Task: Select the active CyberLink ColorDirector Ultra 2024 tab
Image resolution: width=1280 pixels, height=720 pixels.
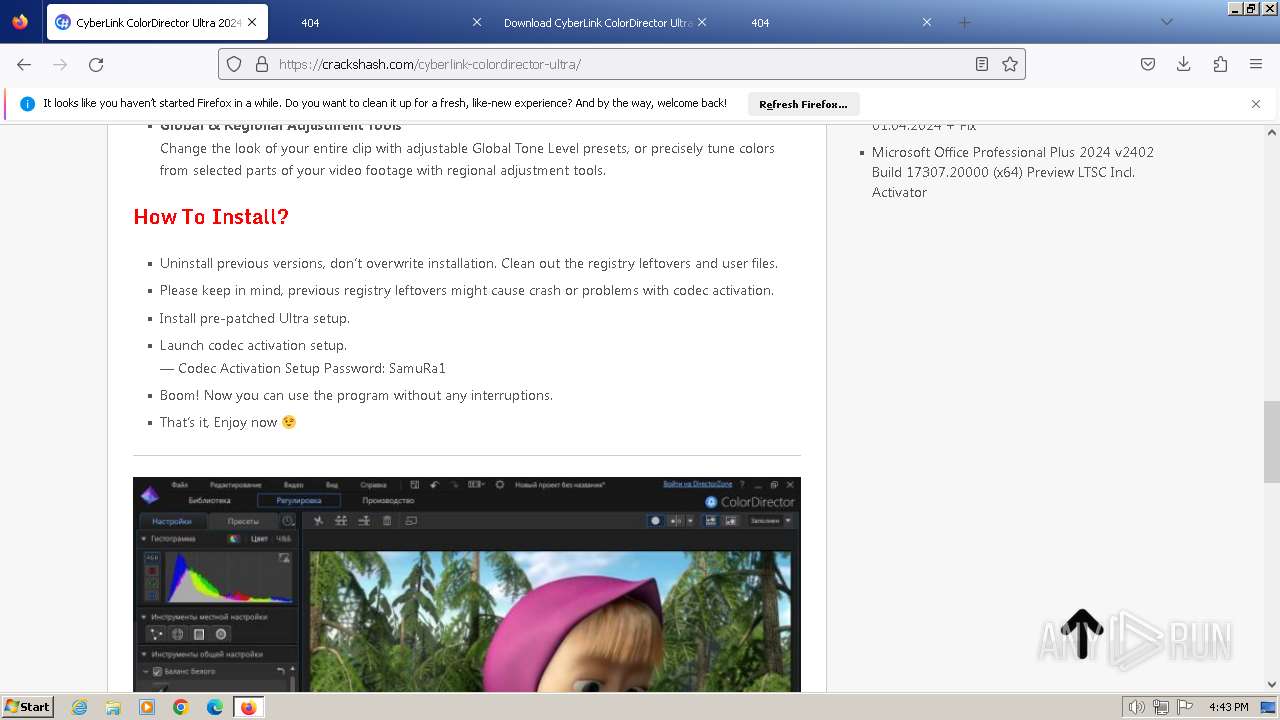Action: point(156,22)
